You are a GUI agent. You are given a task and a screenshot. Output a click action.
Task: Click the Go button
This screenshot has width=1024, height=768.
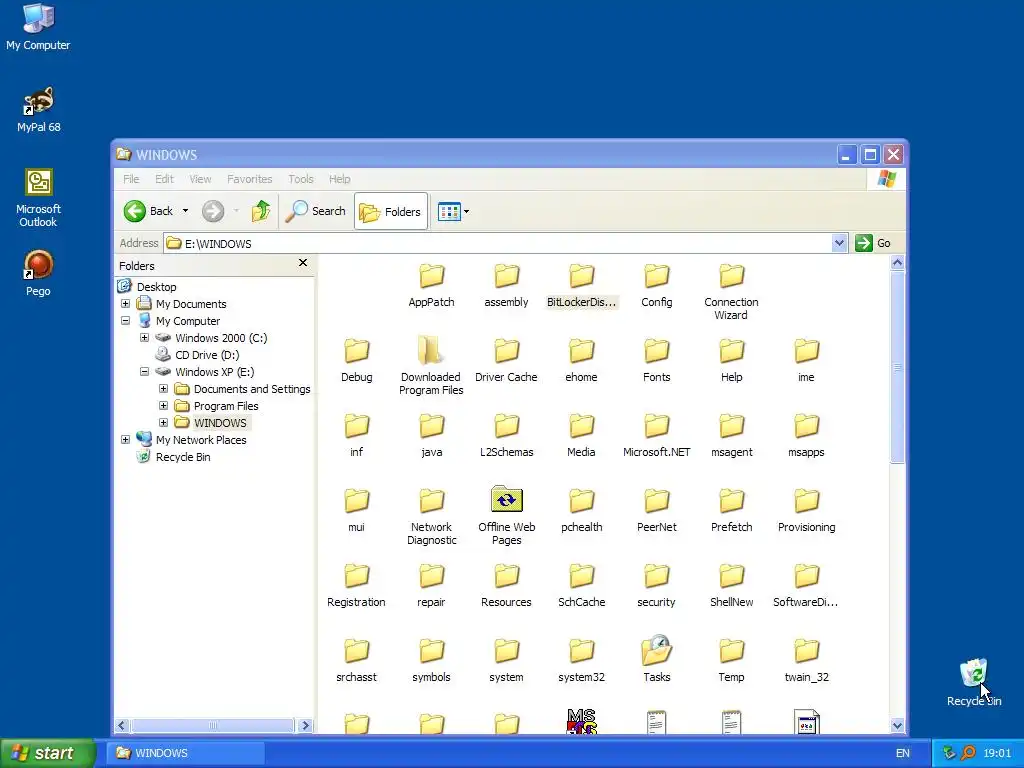[873, 243]
